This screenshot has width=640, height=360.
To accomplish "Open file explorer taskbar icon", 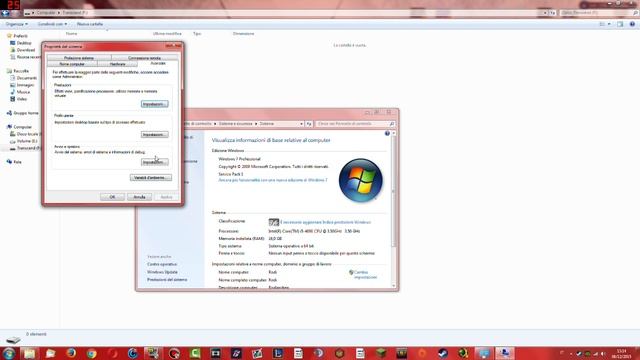I will pos(29,353).
